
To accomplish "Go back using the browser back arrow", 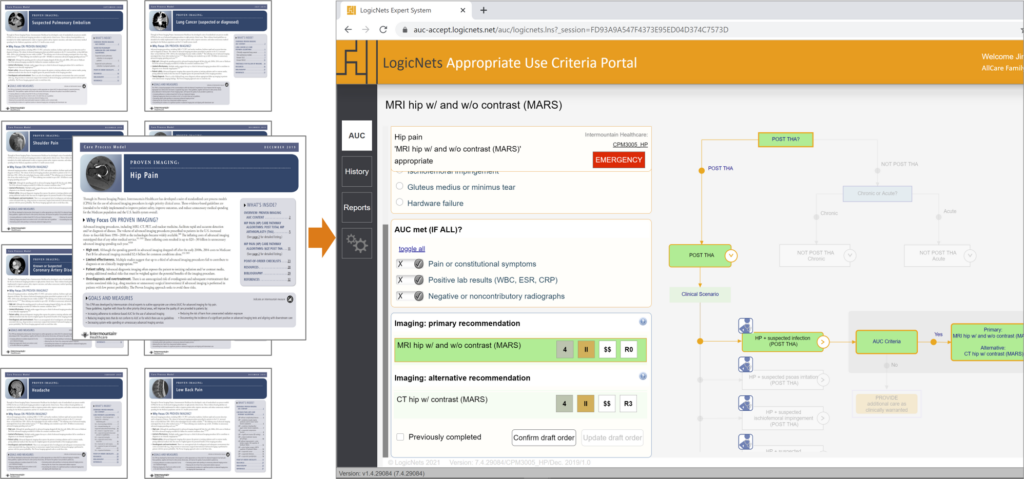I will click(349, 29).
